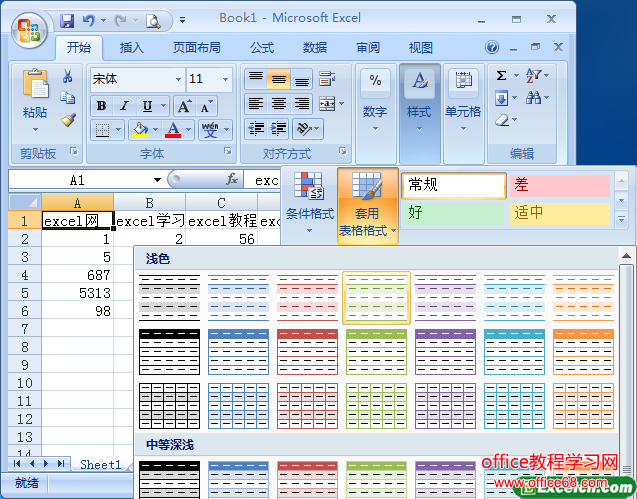637x499 pixels.
Task: Copy selection using the copy icon
Action: pos(67,98)
